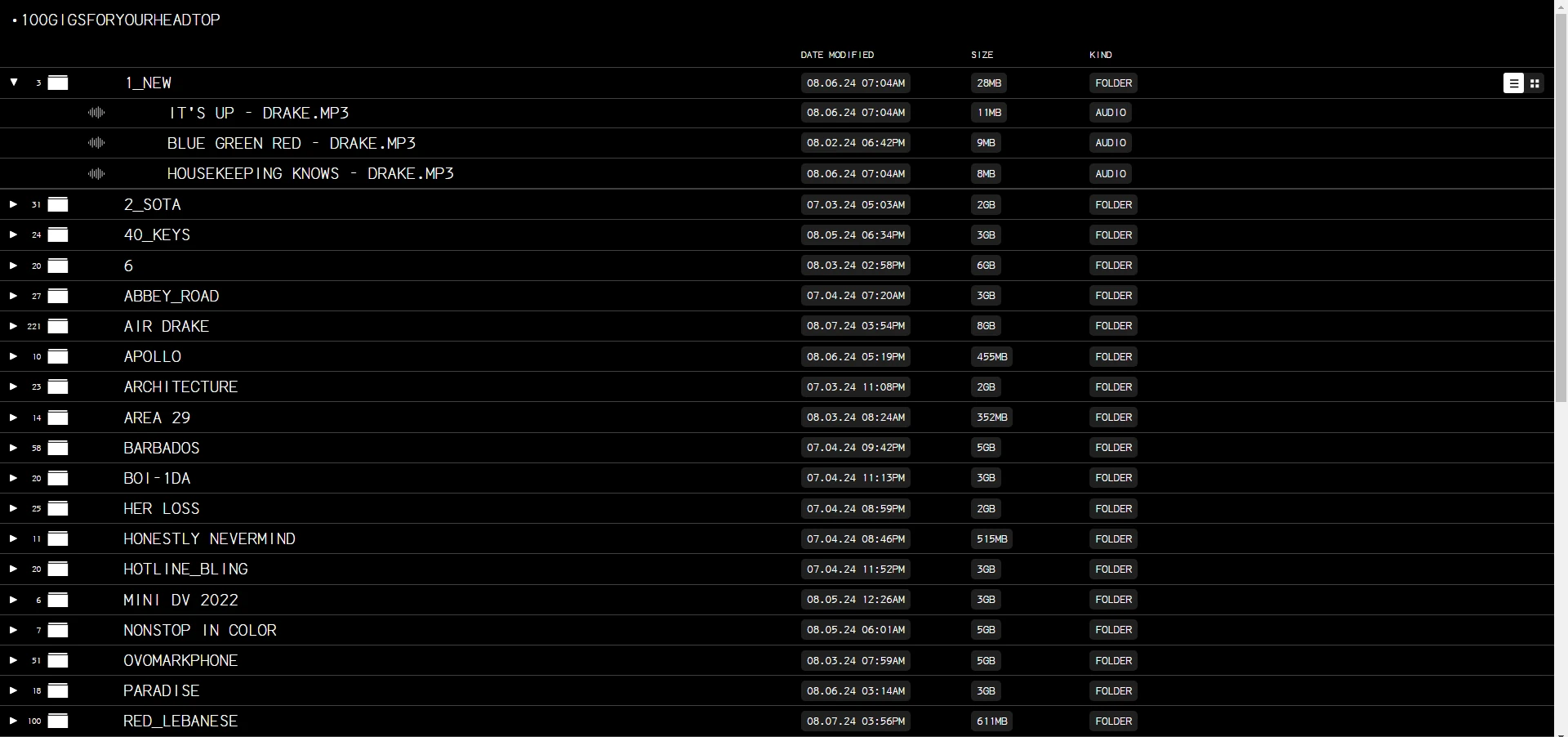The height and width of the screenshot is (737, 1568).
Task: Expand the HER LOSS folder
Action: point(13,508)
